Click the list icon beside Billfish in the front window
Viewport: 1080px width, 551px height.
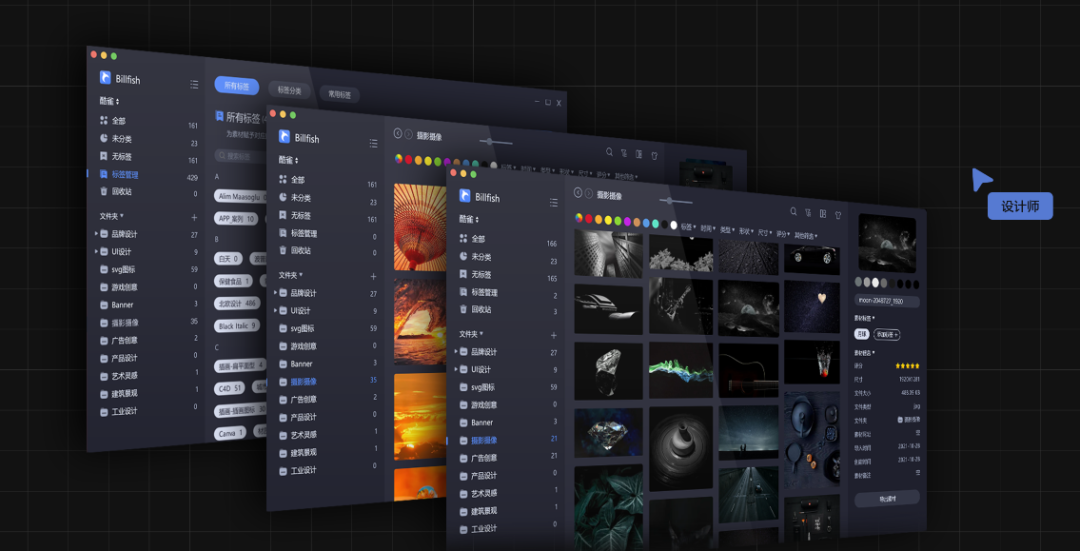tap(554, 202)
